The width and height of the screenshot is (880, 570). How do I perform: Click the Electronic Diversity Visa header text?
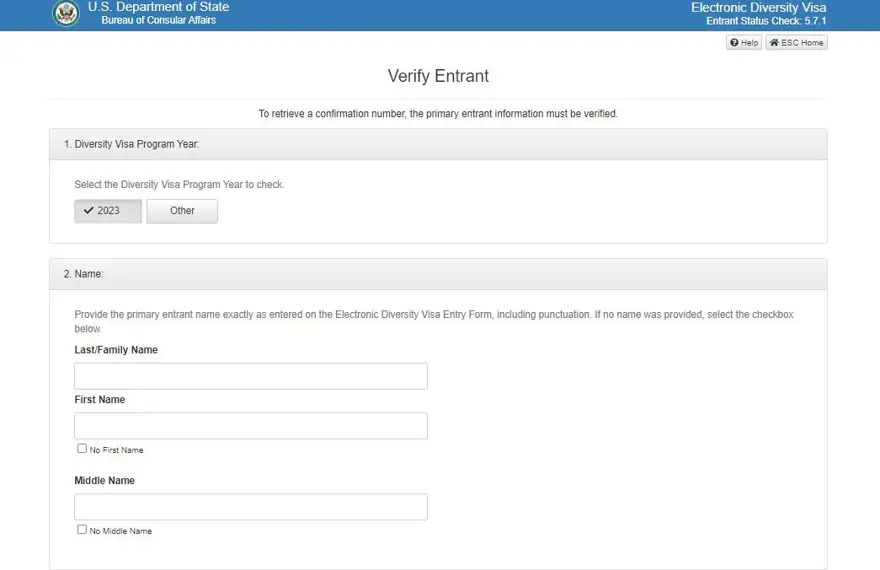pos(758,8)
